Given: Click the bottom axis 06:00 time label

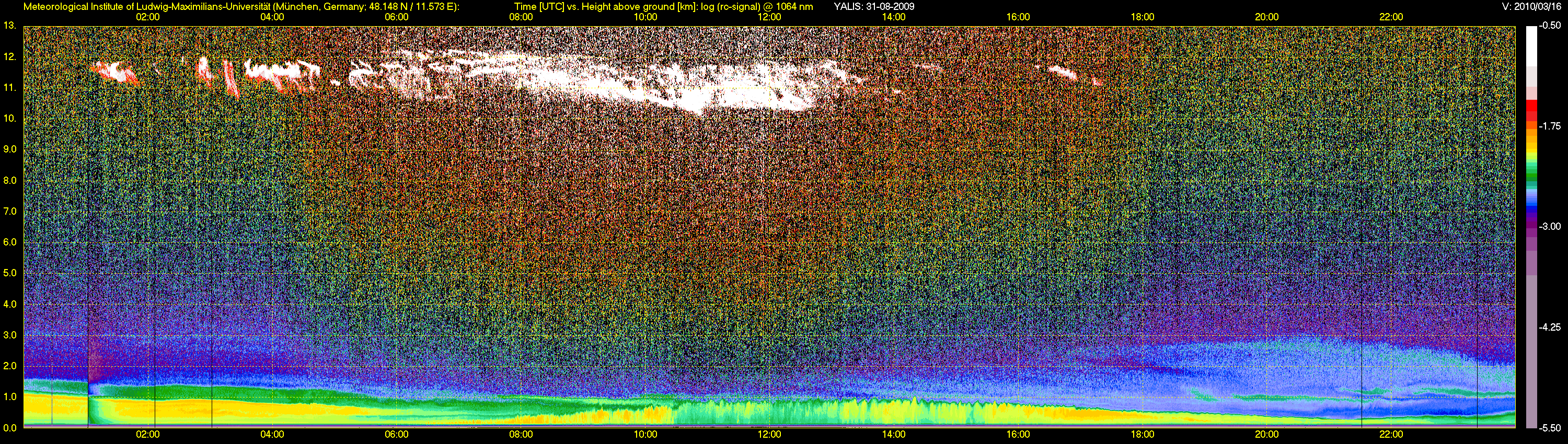Looking at the screenshot, I should [x=396, y=434].
